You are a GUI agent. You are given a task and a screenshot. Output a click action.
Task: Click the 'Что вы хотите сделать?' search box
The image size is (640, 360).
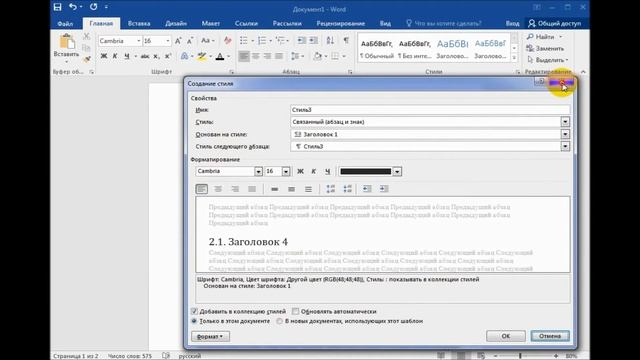click(444, 24)
